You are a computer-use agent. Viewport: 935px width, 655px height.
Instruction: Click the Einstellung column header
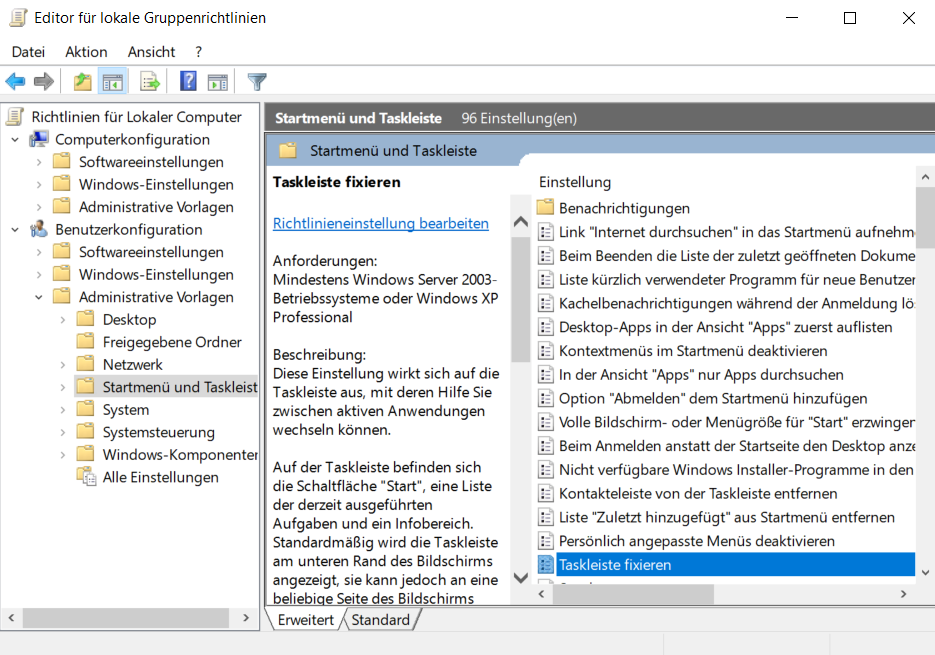575,182
